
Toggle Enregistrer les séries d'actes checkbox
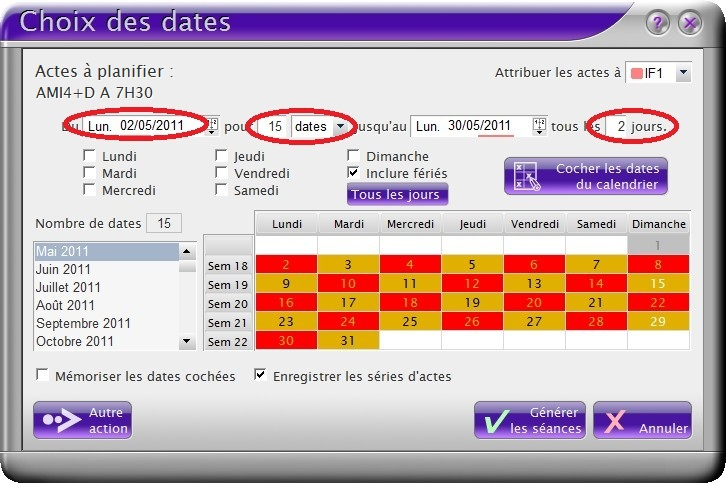click(x=261, y=376)
